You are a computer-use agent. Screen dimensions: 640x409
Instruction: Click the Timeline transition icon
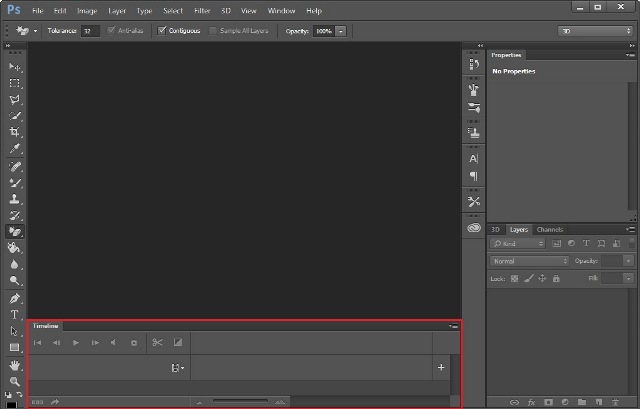pos(178,342)
